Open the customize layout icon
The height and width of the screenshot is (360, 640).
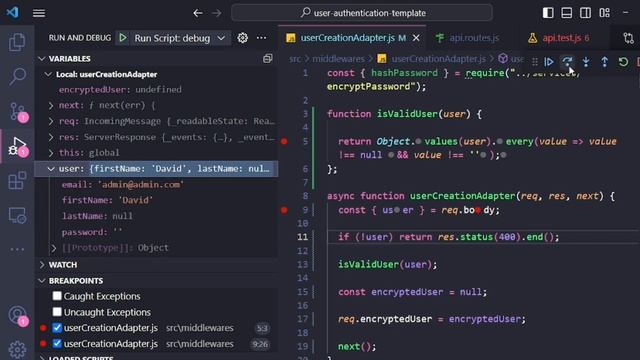click(604, 13)
